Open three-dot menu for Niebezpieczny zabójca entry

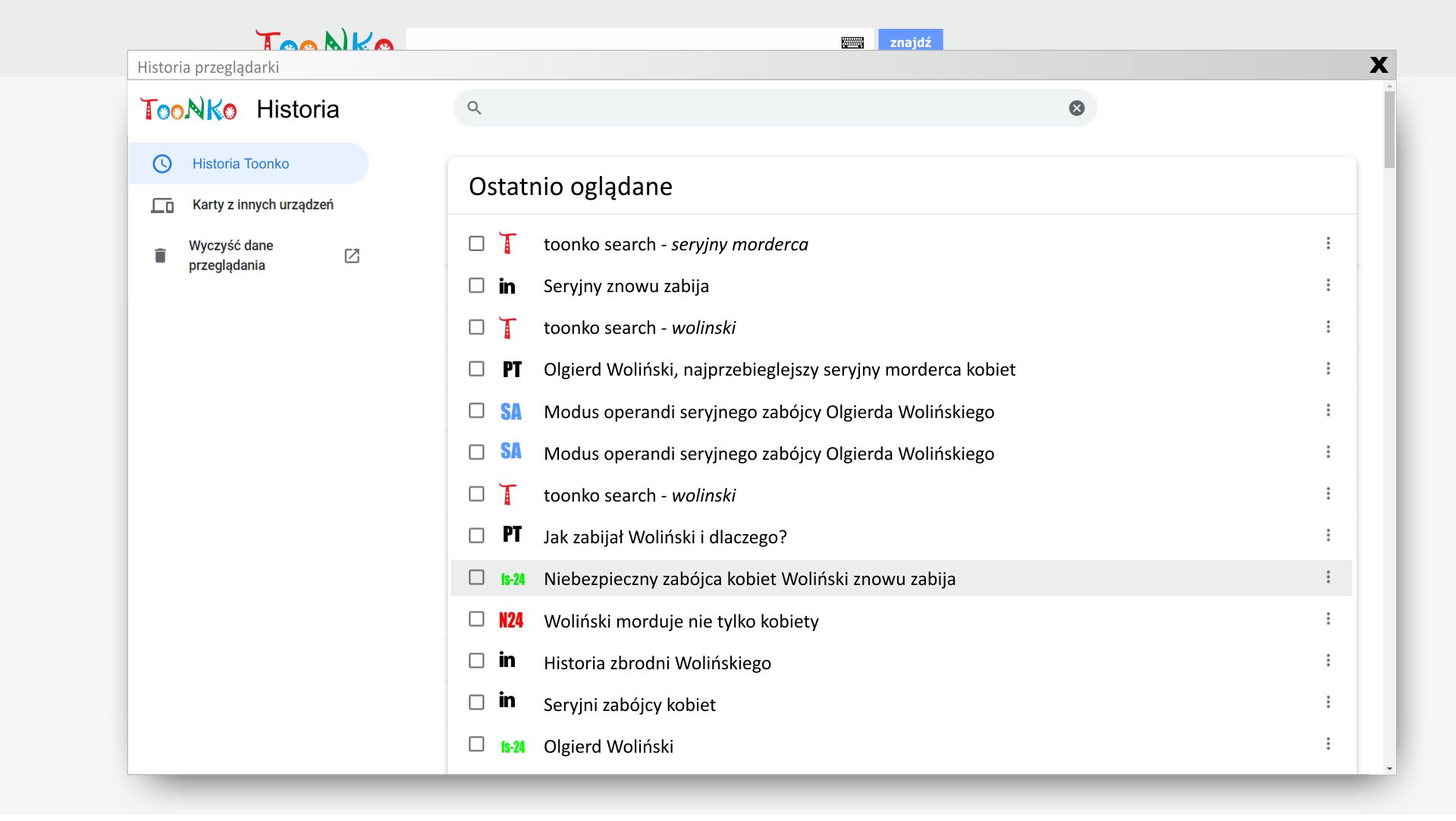[x=1328, y=577]
